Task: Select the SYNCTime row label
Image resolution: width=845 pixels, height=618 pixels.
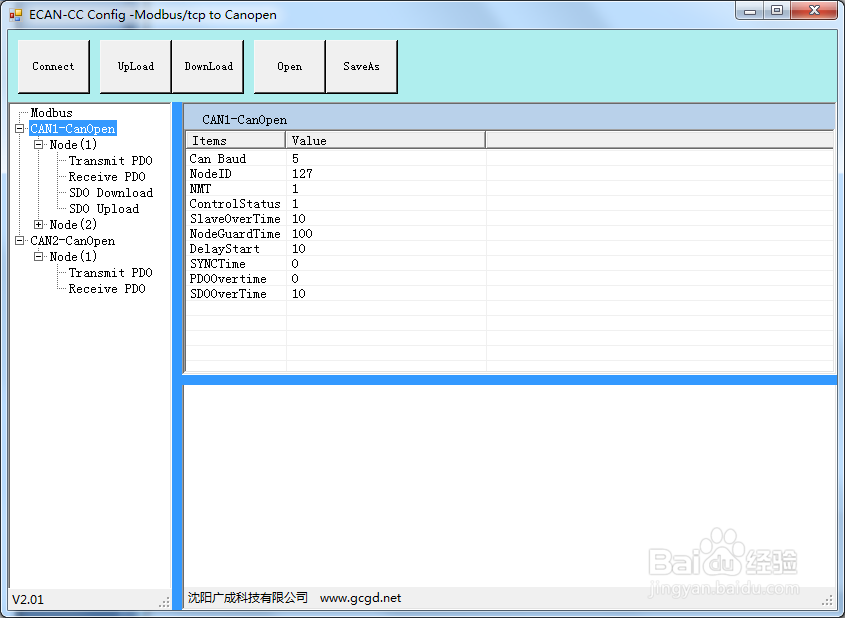Action: [x=218, y=264]
